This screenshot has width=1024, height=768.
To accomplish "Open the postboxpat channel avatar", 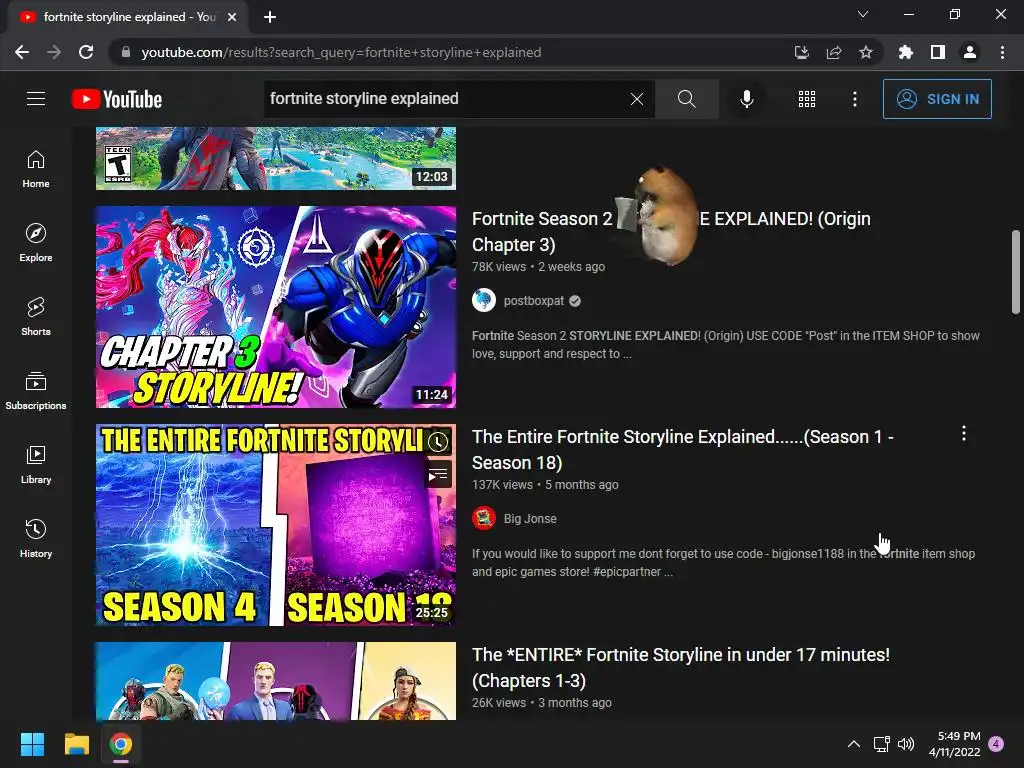I will pos(484,300).
